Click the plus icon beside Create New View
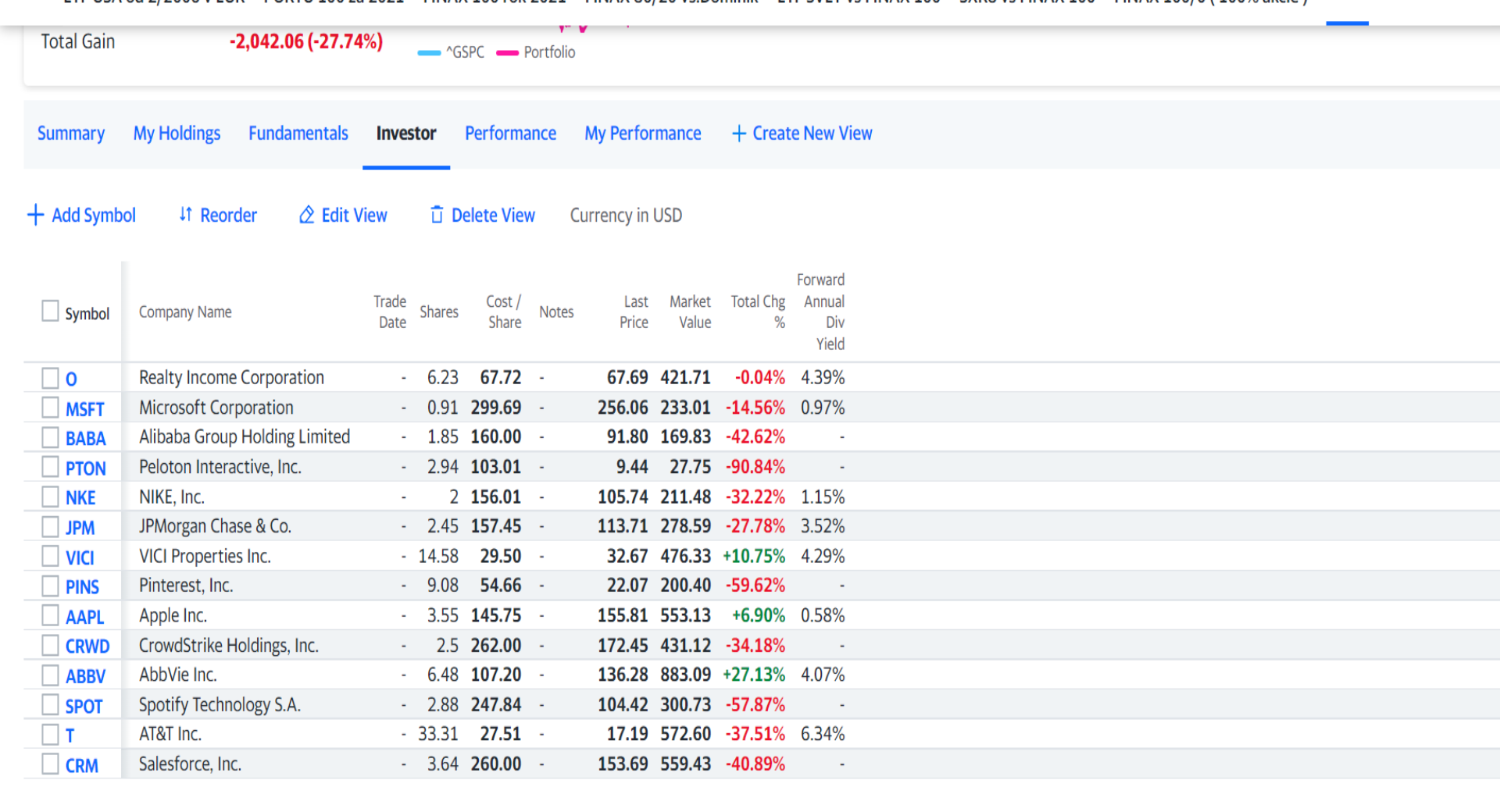The width and height of the screenshot is (1500, 812). click(x=739, y=134)
